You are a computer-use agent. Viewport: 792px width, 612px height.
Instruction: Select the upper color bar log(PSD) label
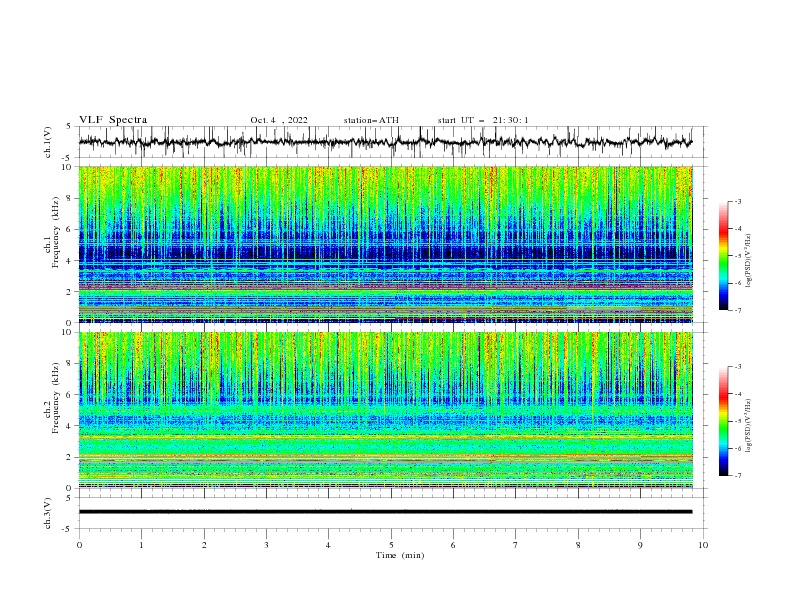(749, 260)
